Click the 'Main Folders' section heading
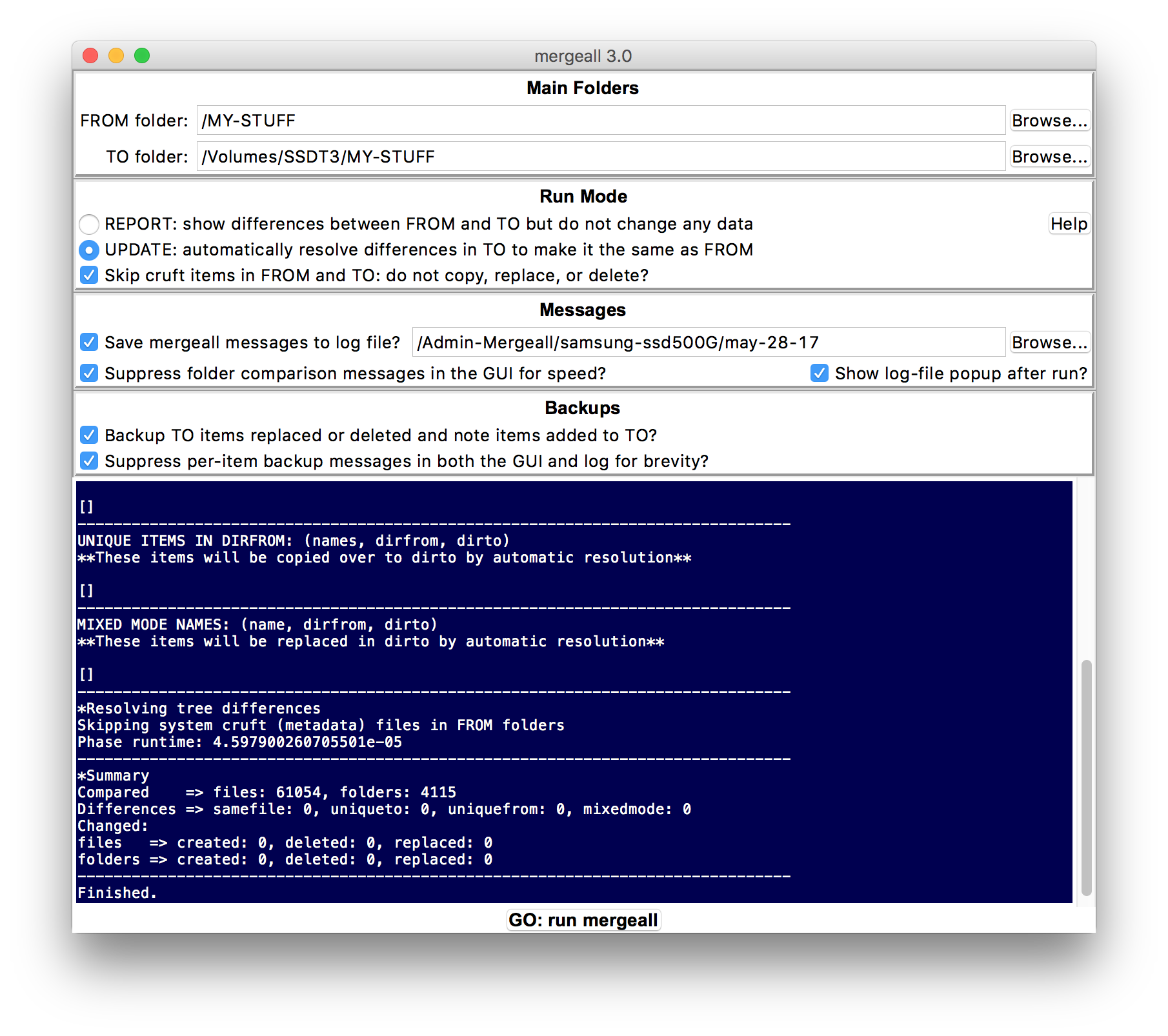This screenshot has height=1036, width=1168. coord(583,88)
